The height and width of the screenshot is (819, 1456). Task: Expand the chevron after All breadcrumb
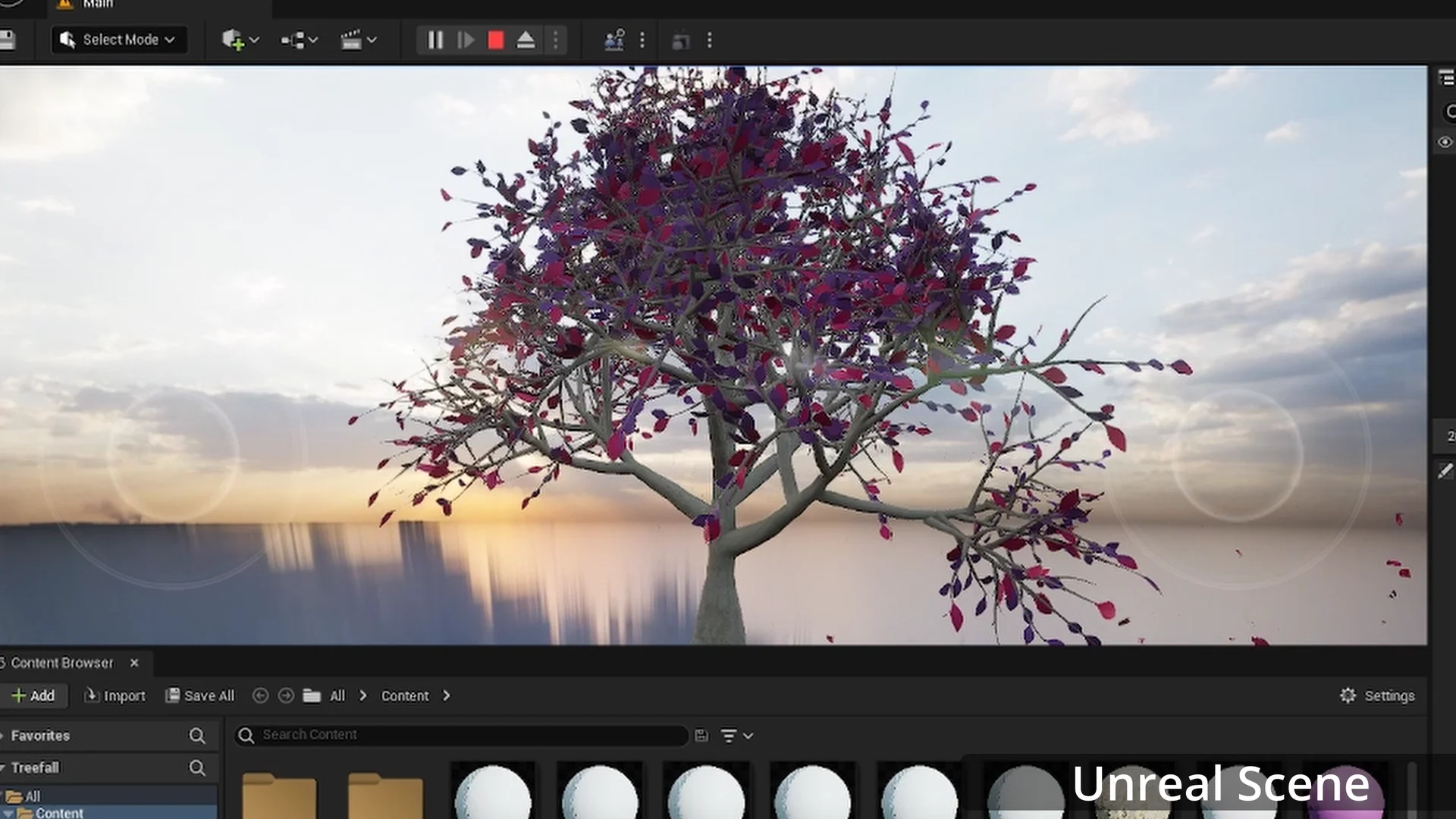coord(362,695)
